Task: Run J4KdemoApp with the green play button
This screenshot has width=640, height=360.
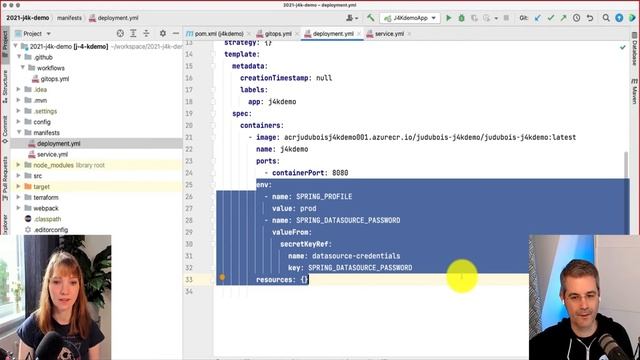Action: point(449,18)
